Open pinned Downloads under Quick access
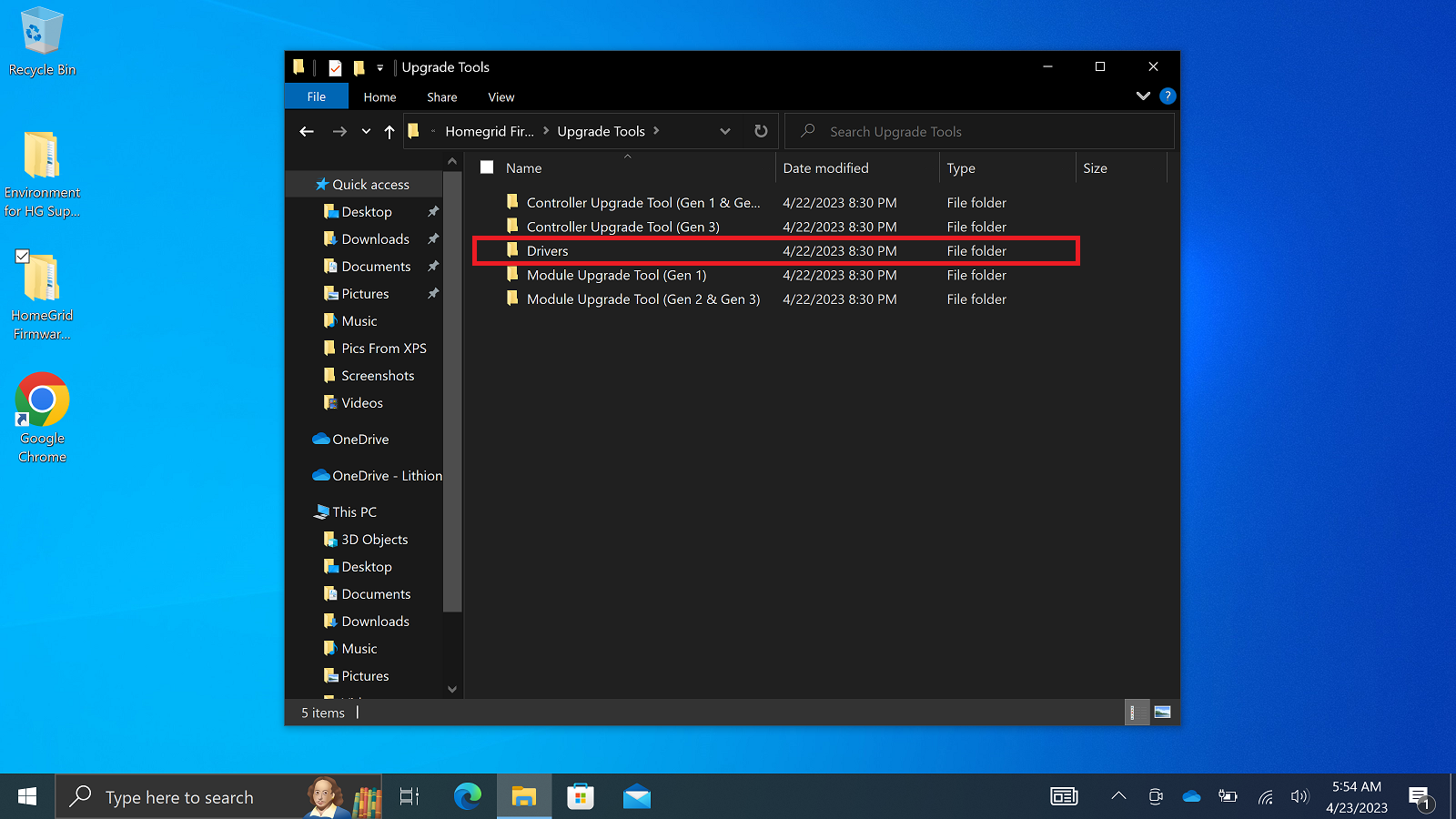Screen dimensions: 1456x819 pyautogui.click(x=375, y=239)
